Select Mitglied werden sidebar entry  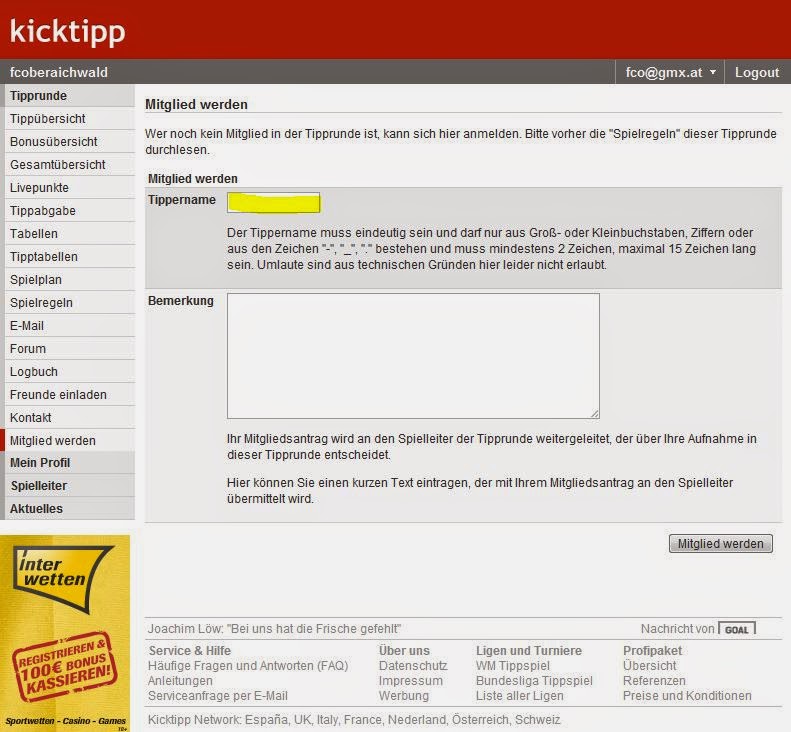coord(70,440)
